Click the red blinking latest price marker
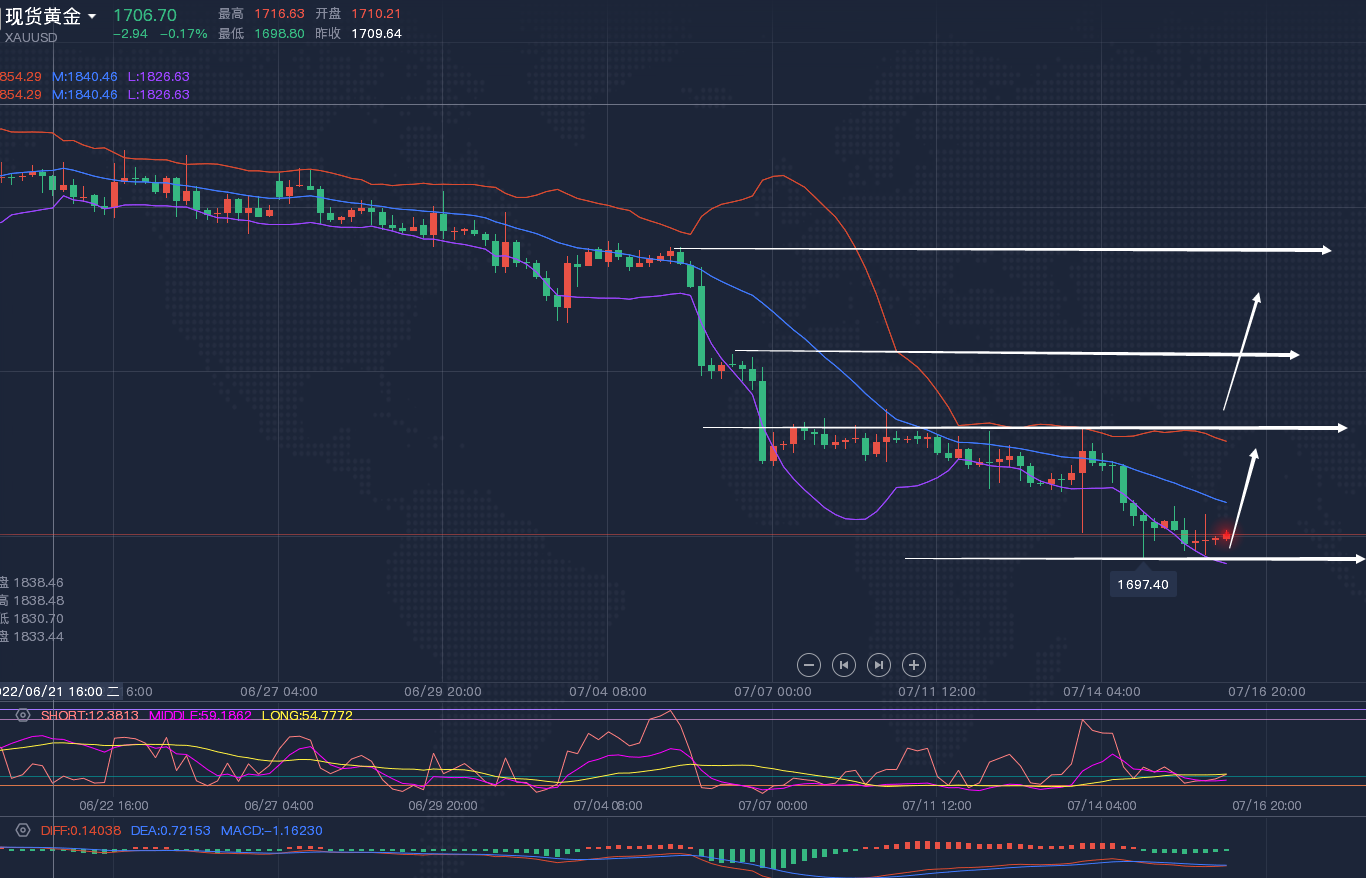This screenshot has width=1366, height=878. coord(1227,536)
